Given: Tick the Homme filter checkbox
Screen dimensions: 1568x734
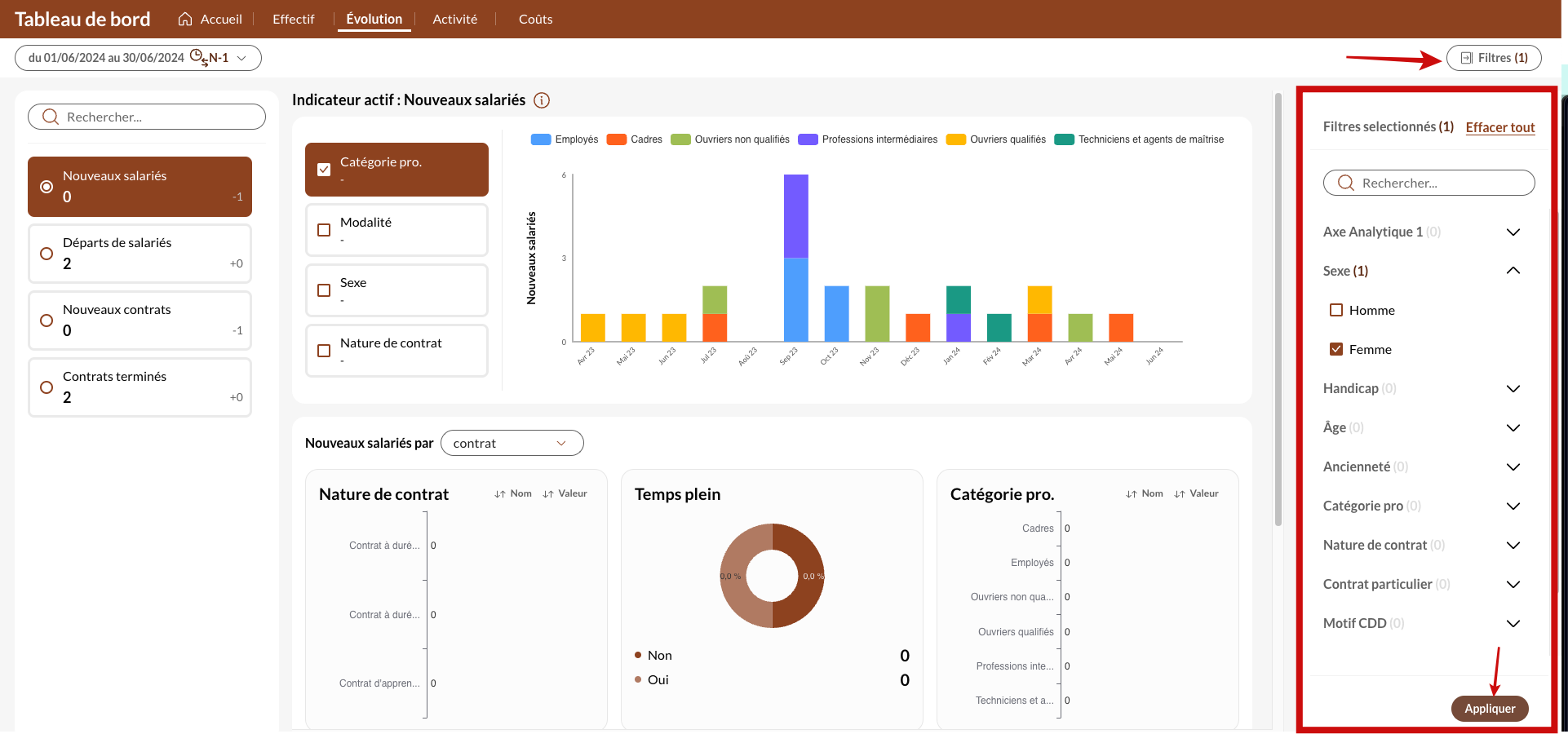Looking at the screenshot, I should [x=1336, y=310].
